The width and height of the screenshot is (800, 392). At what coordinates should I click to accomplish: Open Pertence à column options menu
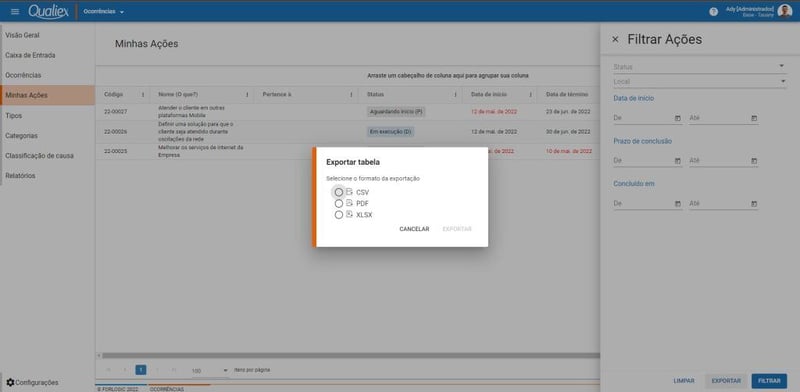click(x=351, y=95)
